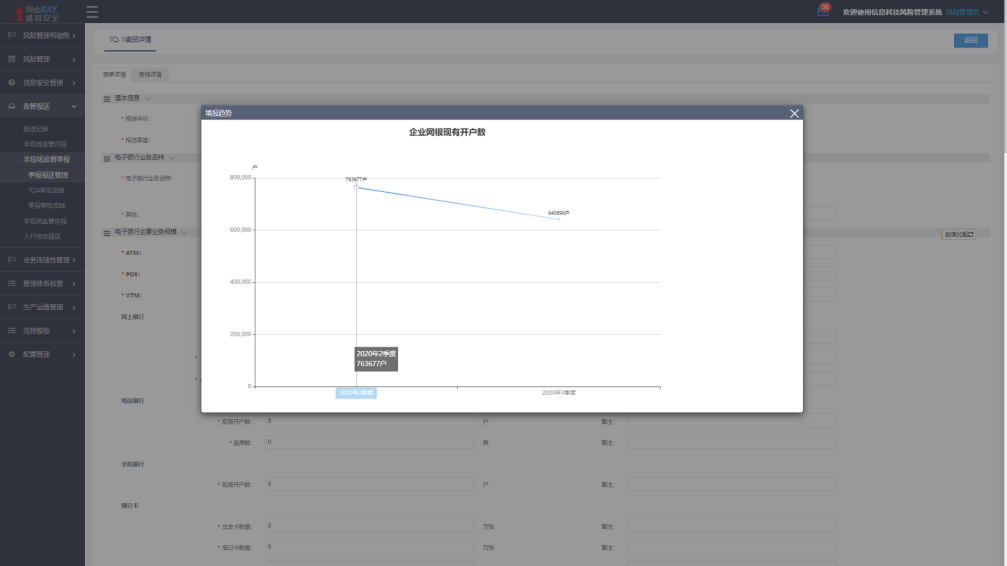Click the lines icon of the 基本信息 section
This screenshot has height=566, width=1007.
click(107, 98)
